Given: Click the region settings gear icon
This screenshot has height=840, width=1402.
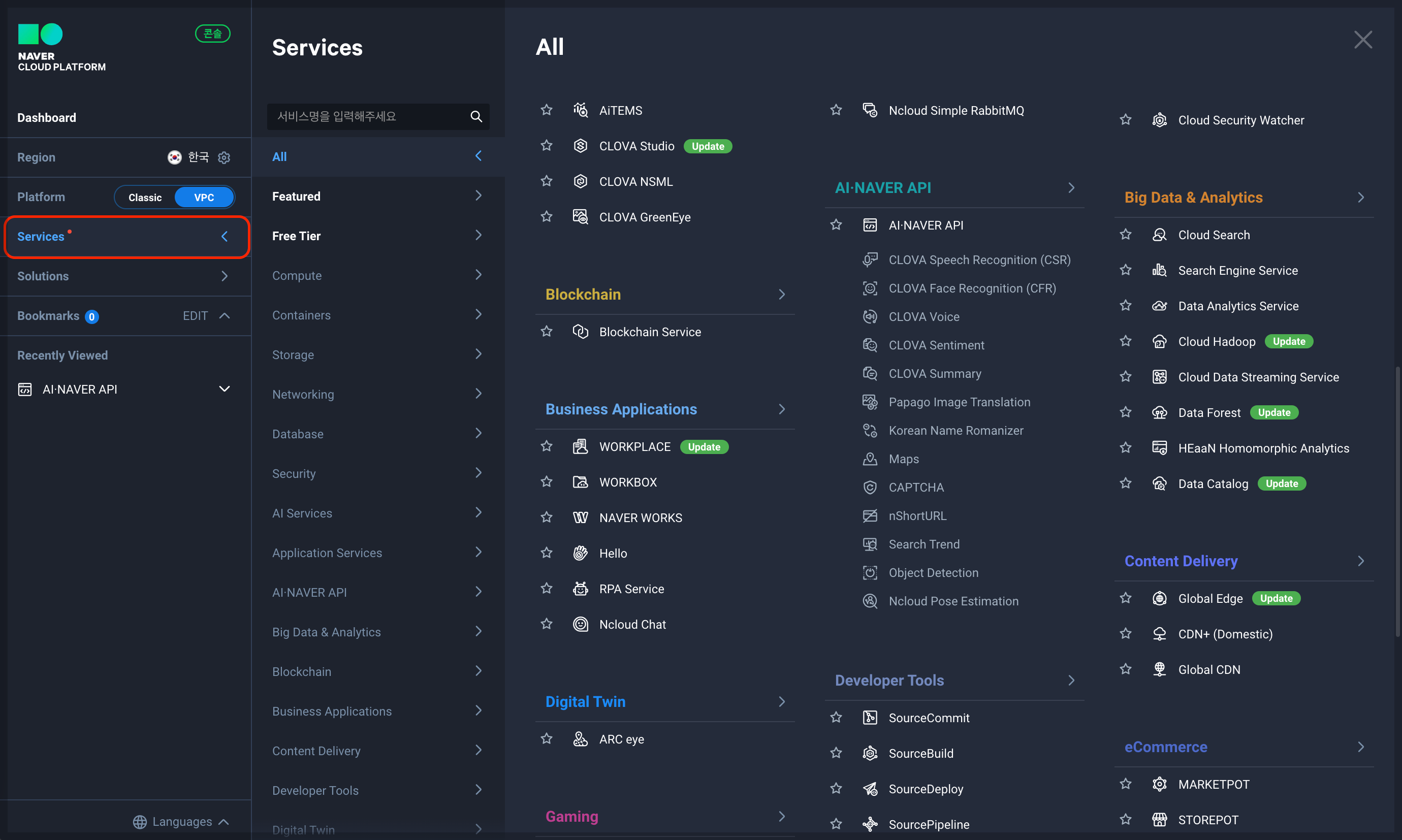Looking at the screenshot, I should point(224,157).
